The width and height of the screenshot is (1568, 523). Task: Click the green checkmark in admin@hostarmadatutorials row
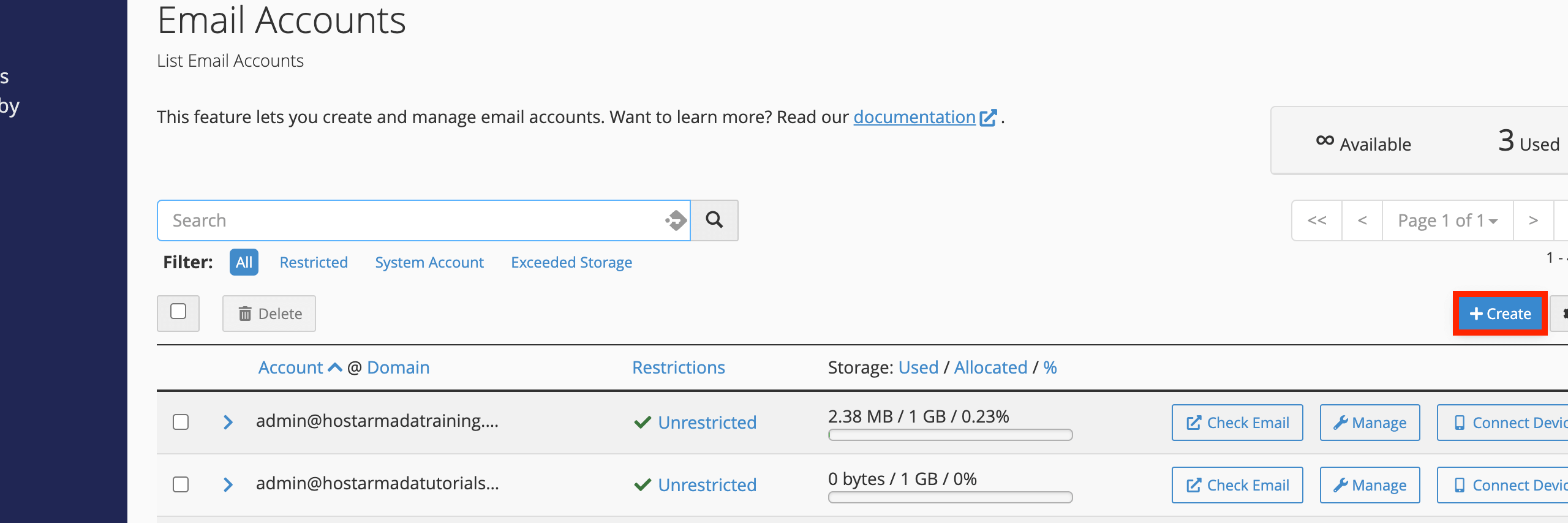pyautogui.click(x=643, y=485)
